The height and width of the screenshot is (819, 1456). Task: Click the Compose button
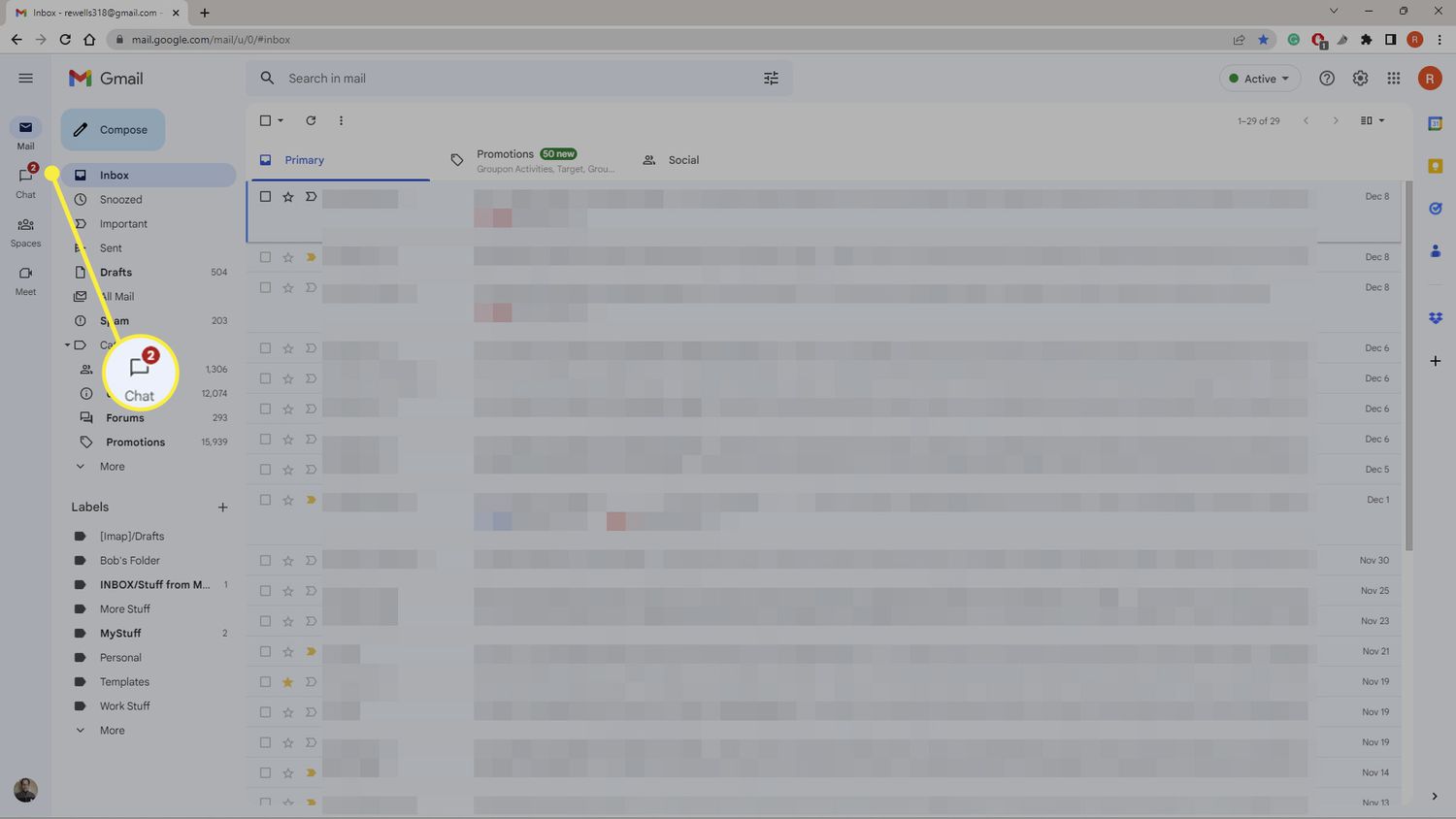pyautogui.click(x=113, y=130)
